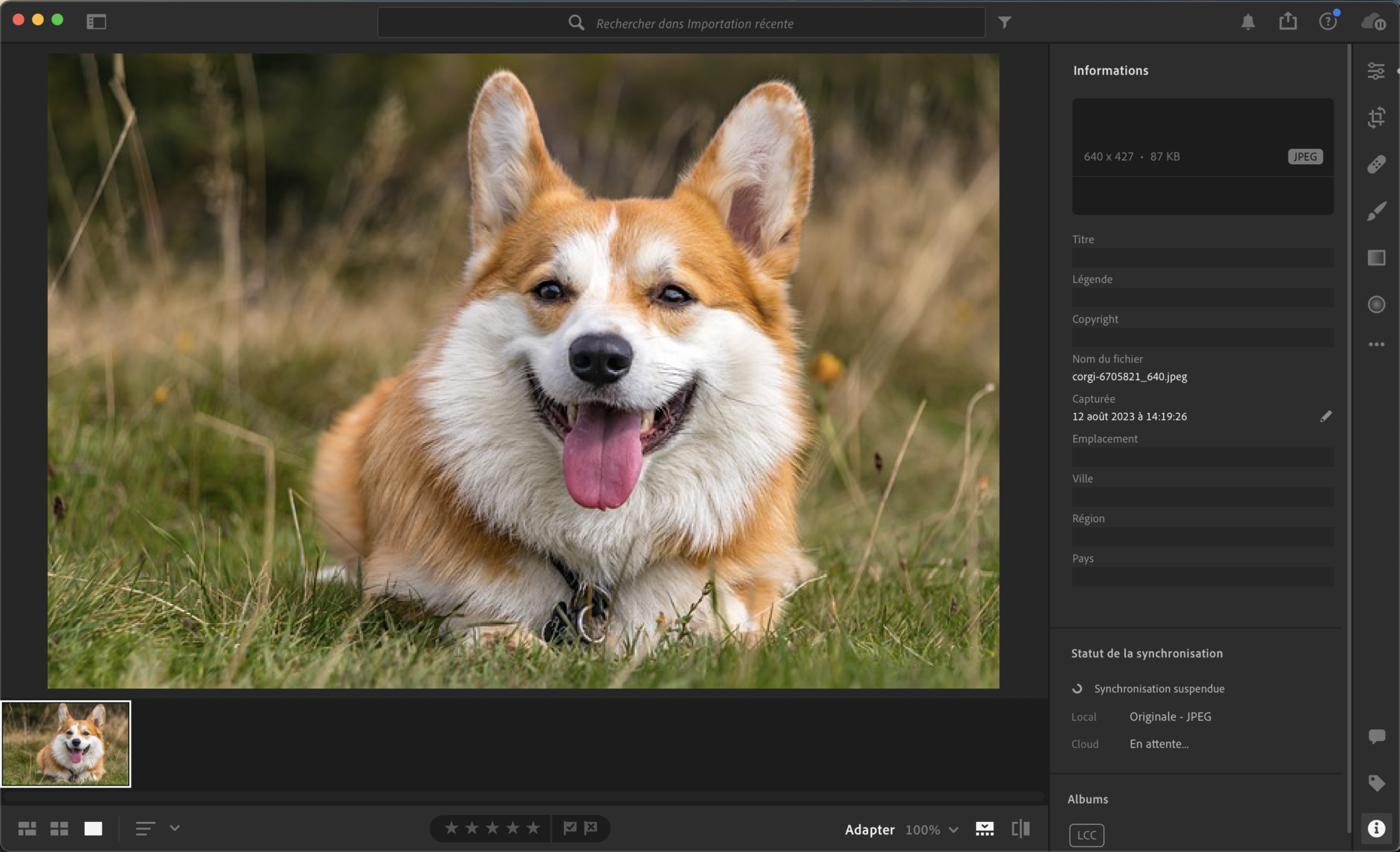Viewport: 1400px width, 852px height.
Task: Toggle the pick flag
Action: [569, 828]
